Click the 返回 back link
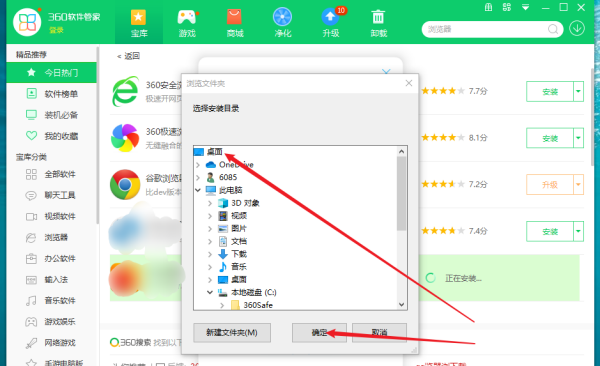This screenshot has width=600, height=366. [x=129, y=56]
